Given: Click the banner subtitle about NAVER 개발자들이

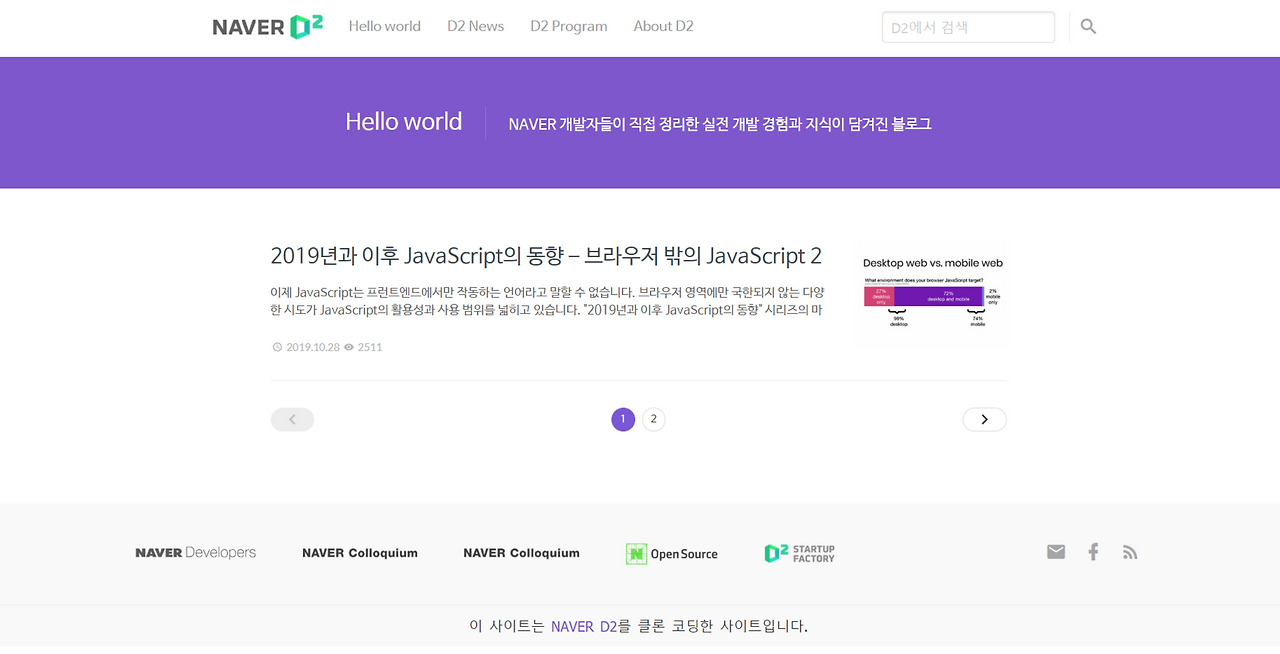Looking at the screenshot, I should [720, 124].
